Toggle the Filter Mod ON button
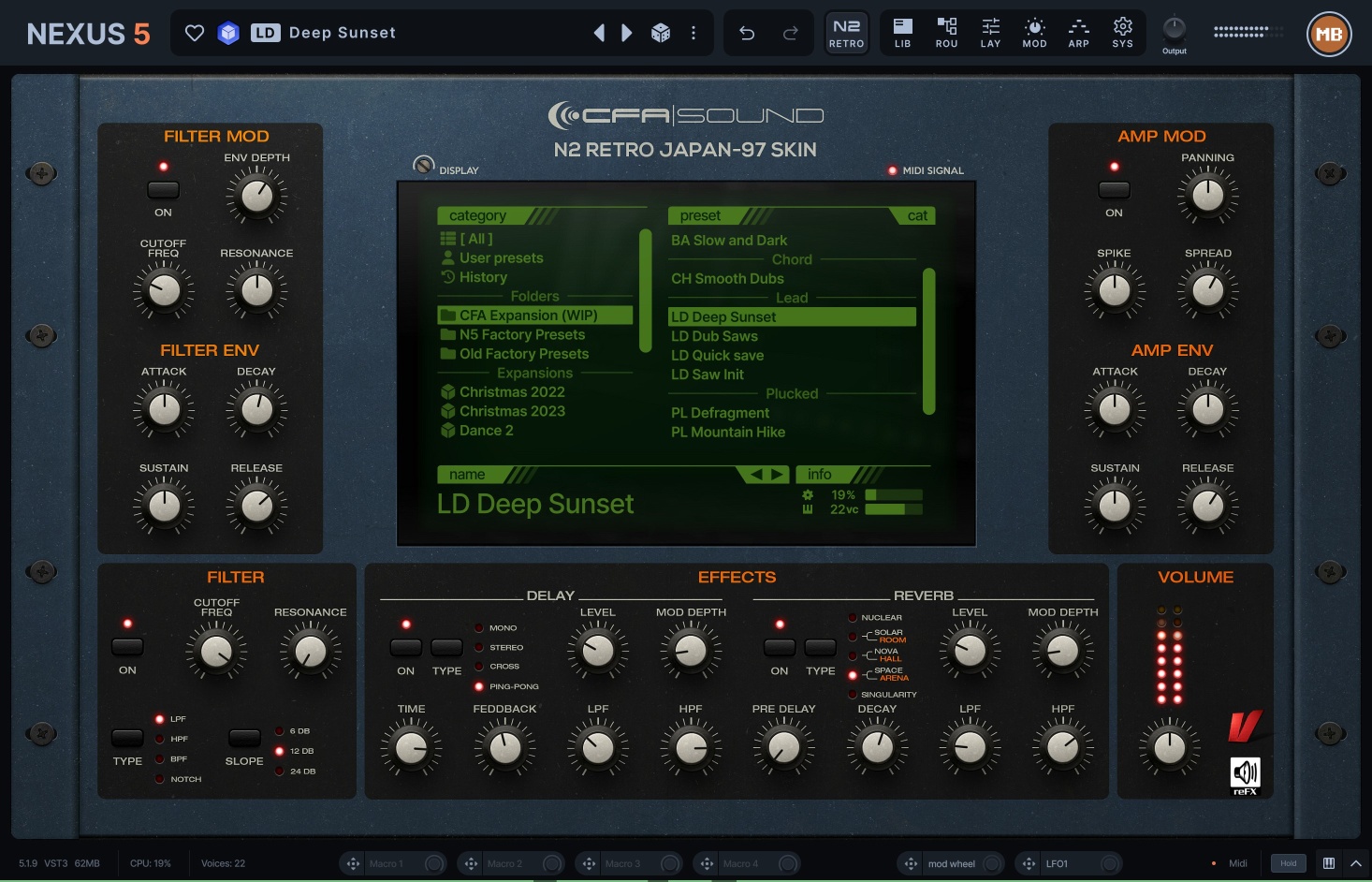 (163, 190)
